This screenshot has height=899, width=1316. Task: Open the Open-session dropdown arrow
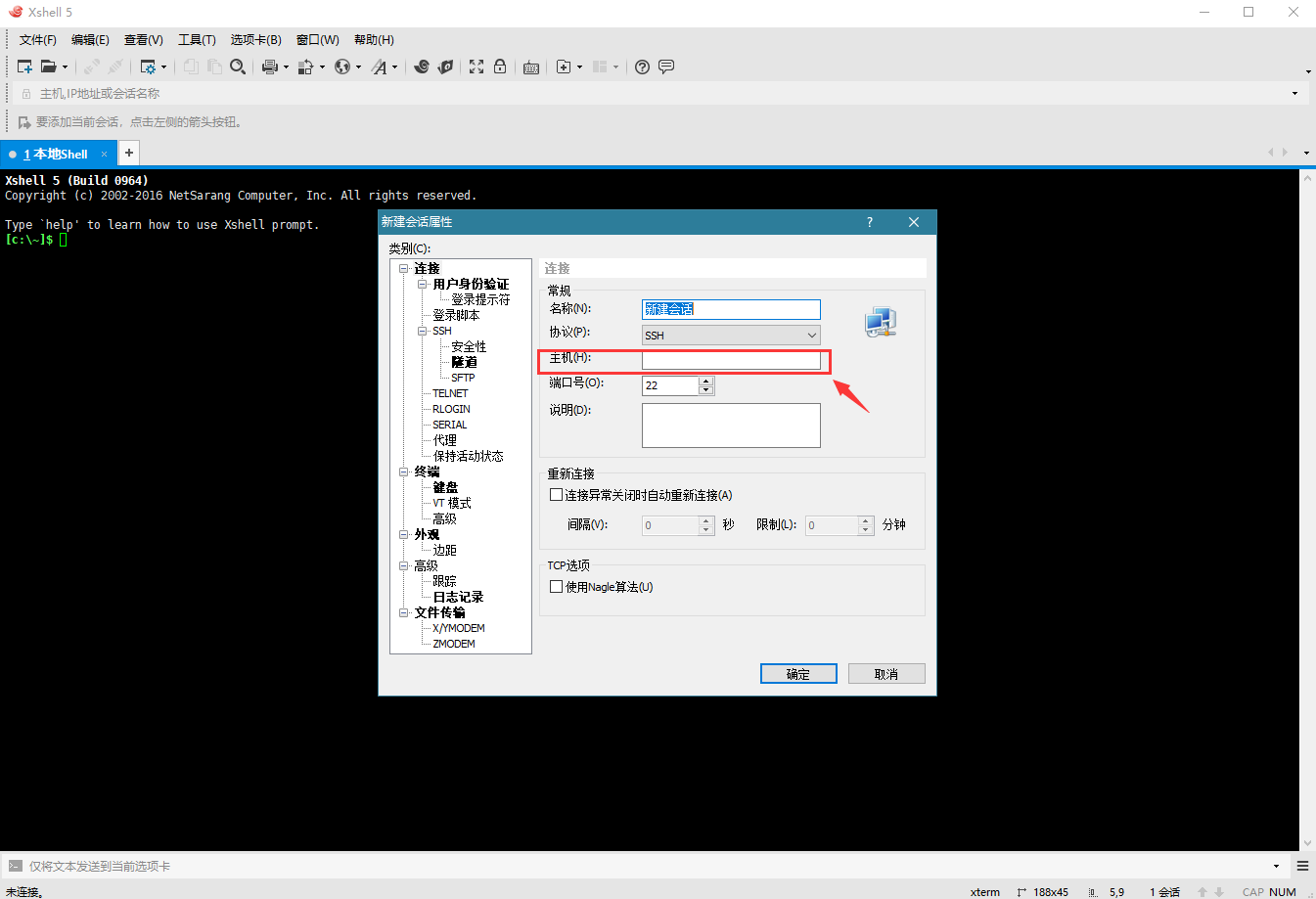(x=65, y=67)
